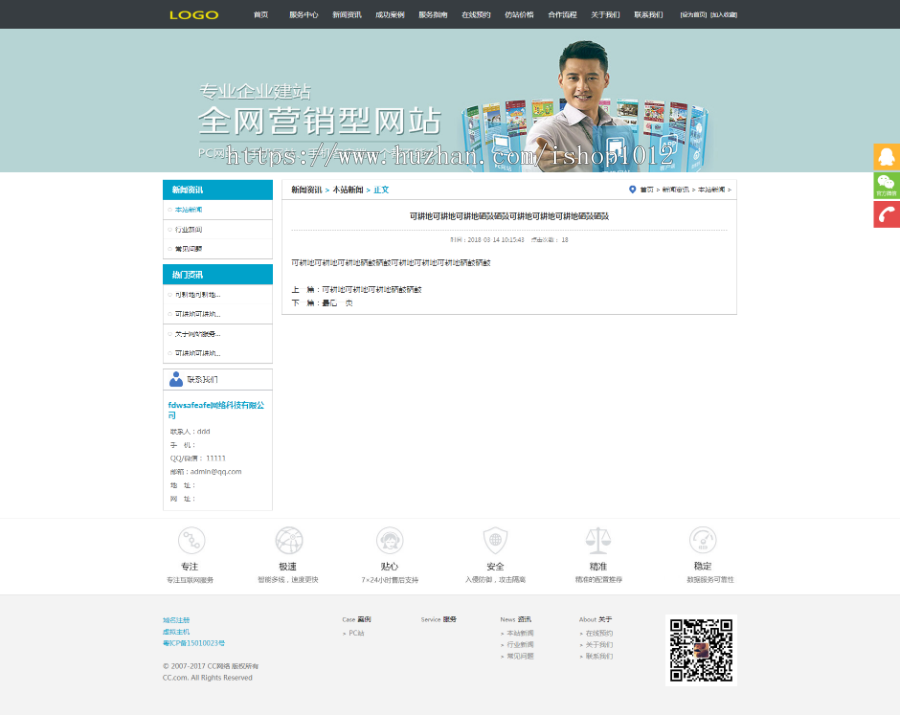Click the 稳定 gear icon
This screenshot has height=715, width=900.
(700, 538)
